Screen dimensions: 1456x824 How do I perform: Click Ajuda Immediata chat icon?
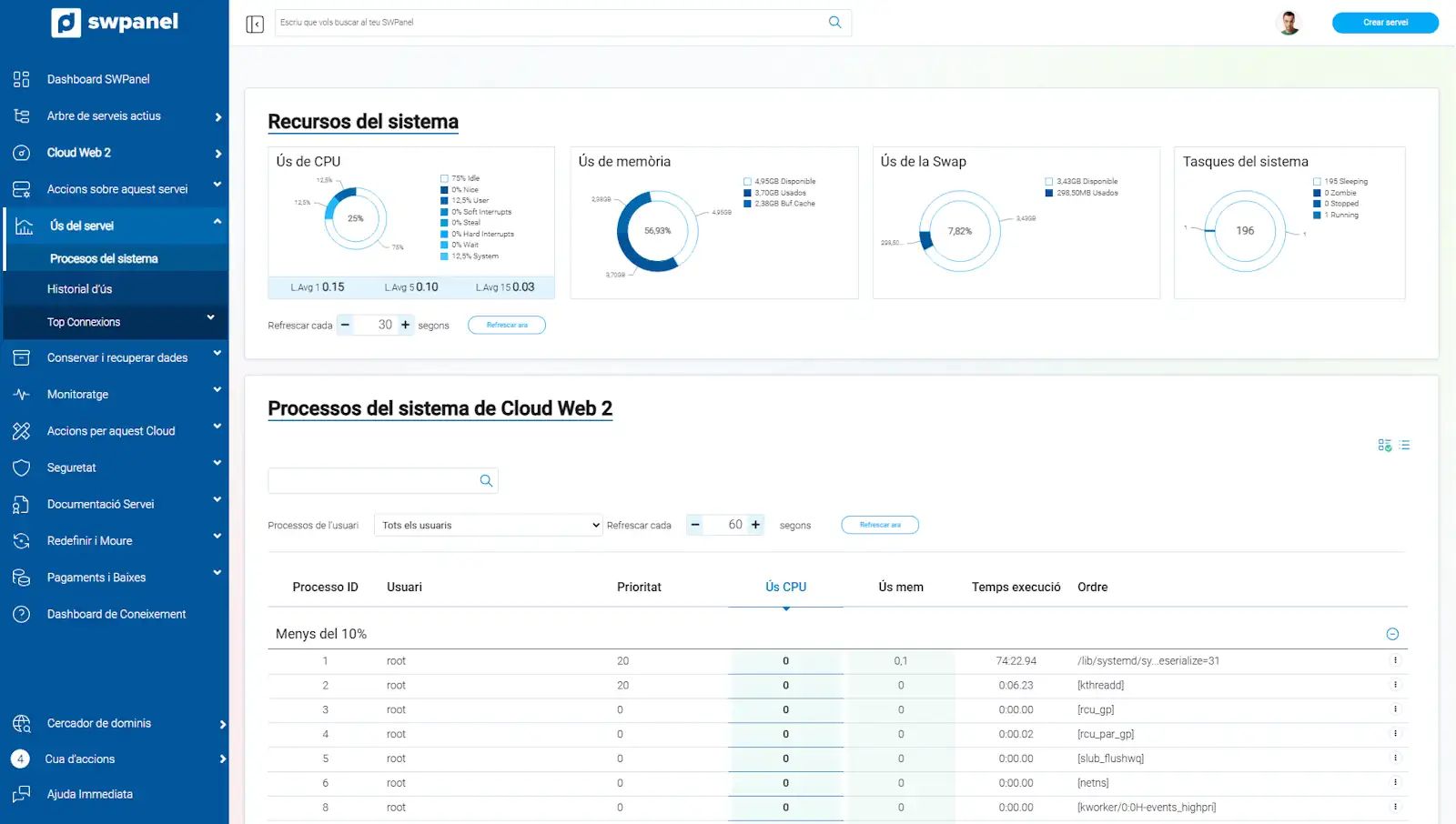[22, 794]
